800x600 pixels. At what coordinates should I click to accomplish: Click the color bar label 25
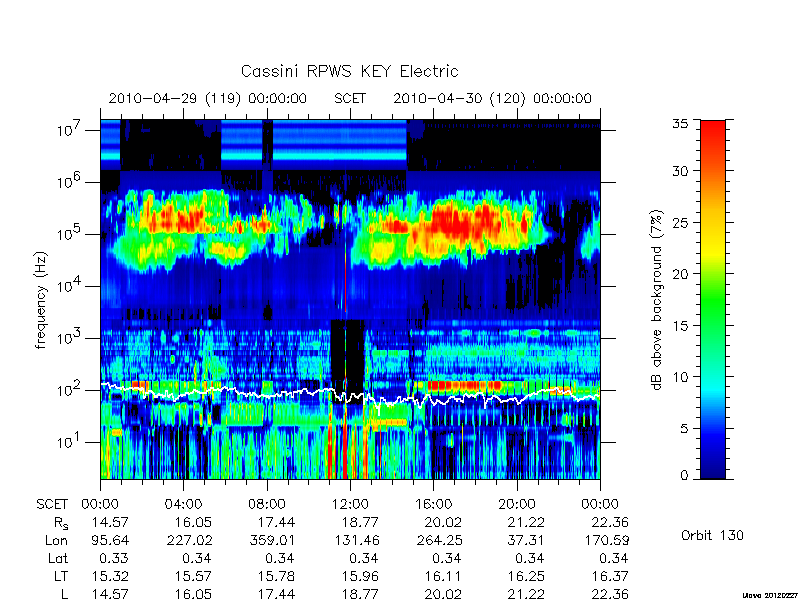coord(680,222)
